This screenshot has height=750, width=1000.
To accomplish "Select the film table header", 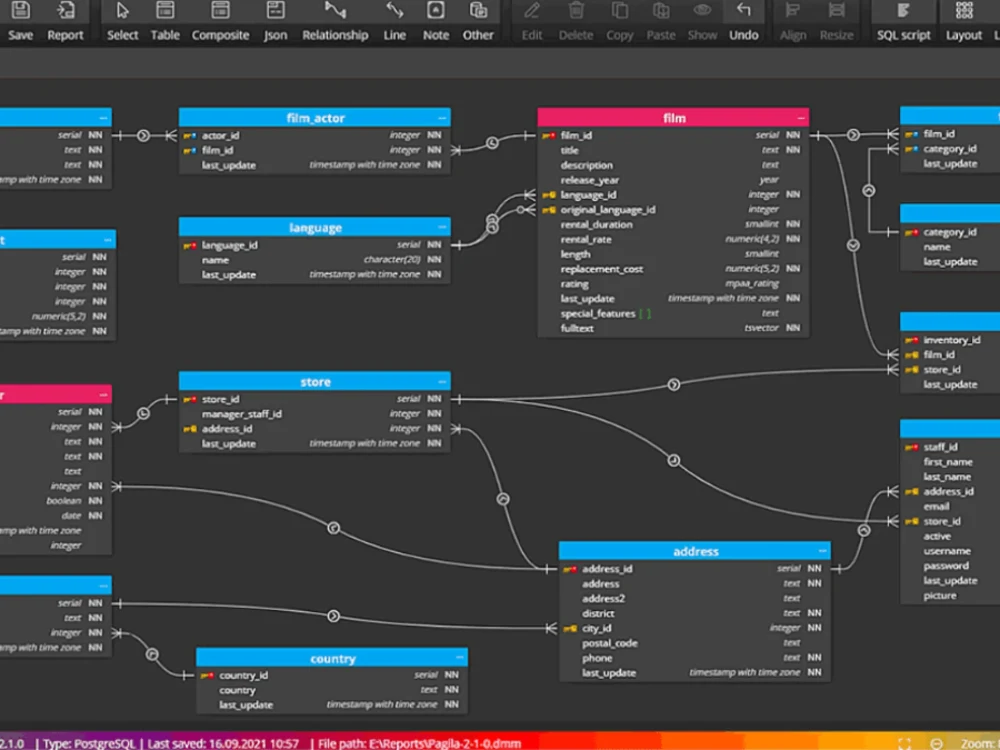I will click(672, 117).
